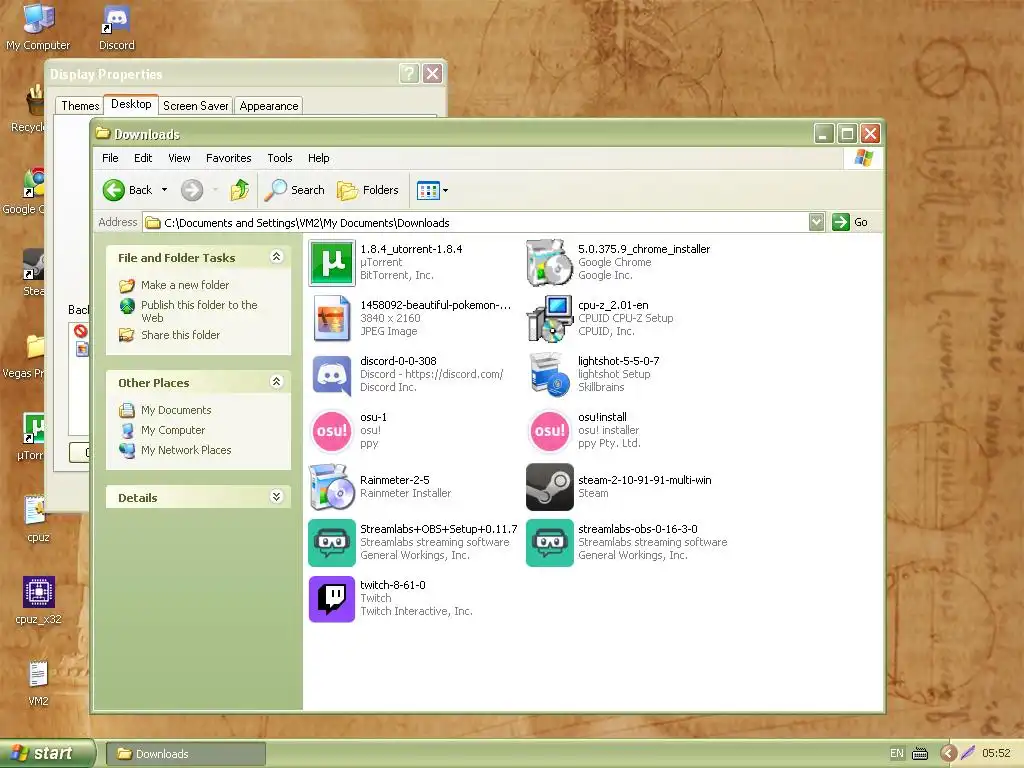Screen dimensions: 1024x768
Task: Select the cpuz desktop icon
Action: [38, 519]
